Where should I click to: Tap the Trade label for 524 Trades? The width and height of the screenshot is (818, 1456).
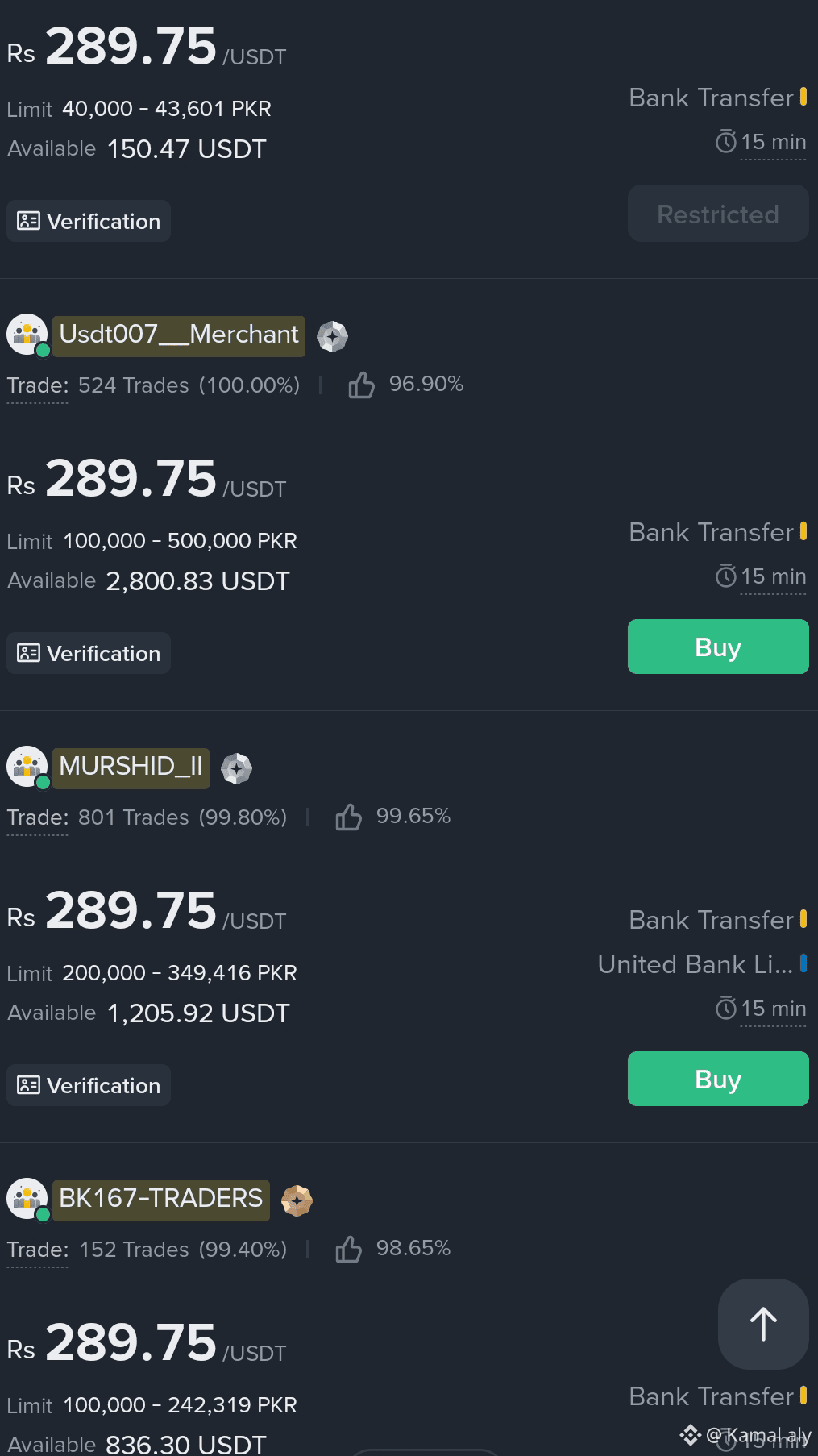(x=38, y=386)
